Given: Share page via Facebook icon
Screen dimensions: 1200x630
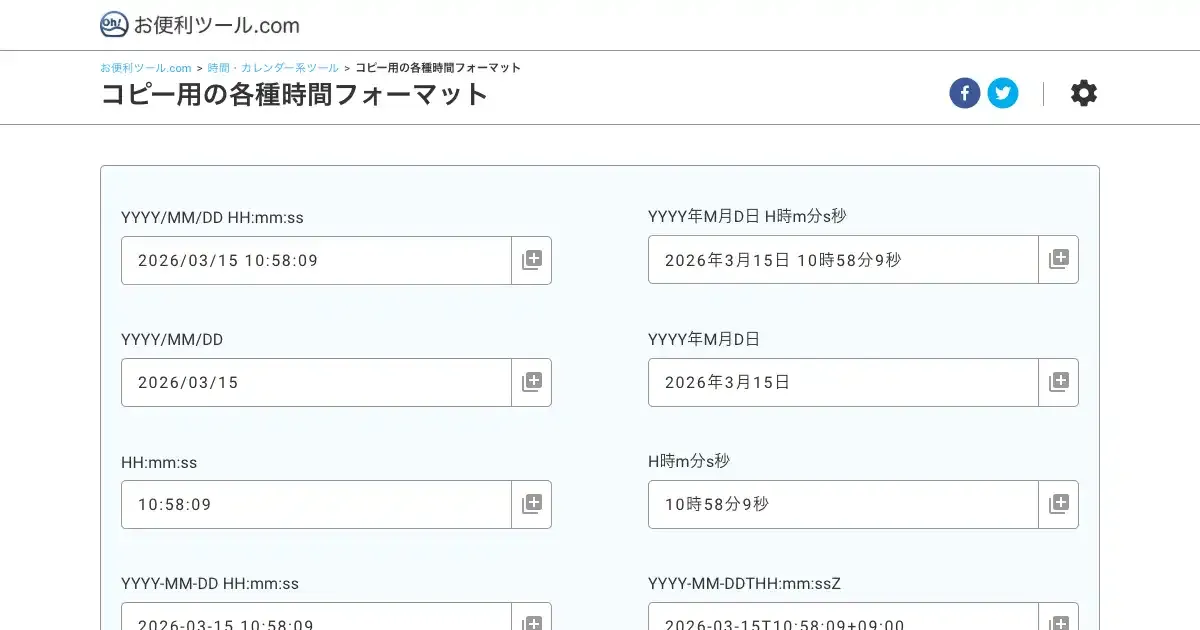Looking at the screenshot, I should [964, 94].
